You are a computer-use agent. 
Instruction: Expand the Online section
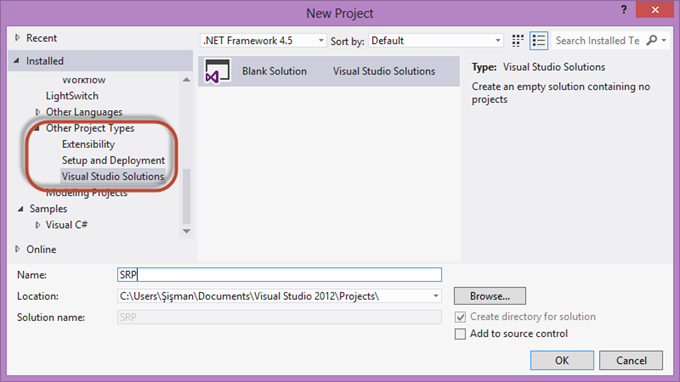click(17, 249)
